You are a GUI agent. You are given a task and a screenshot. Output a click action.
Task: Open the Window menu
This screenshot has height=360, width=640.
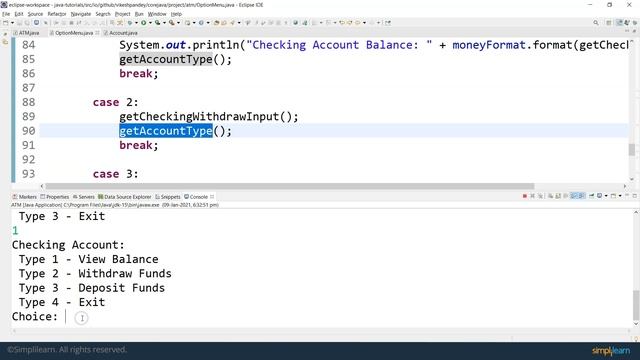(157, 14)
